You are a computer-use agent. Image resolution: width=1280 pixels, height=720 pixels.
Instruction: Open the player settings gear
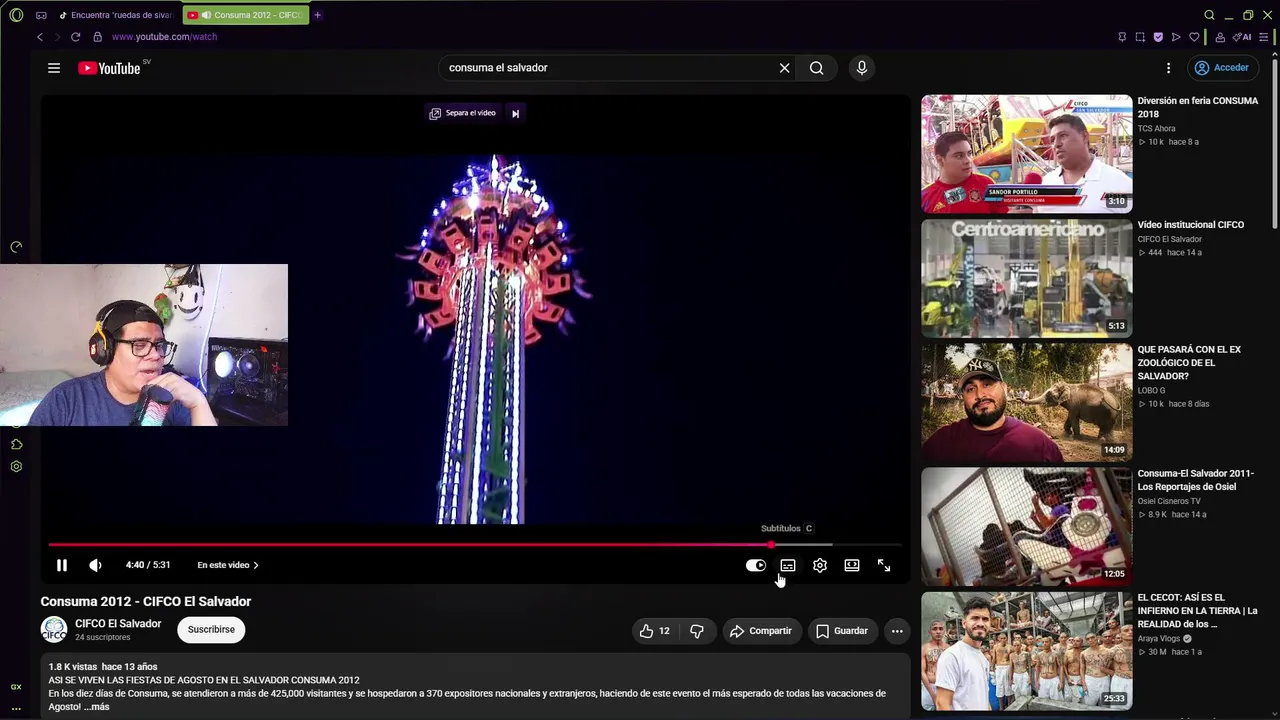click(x=820, y=565)
